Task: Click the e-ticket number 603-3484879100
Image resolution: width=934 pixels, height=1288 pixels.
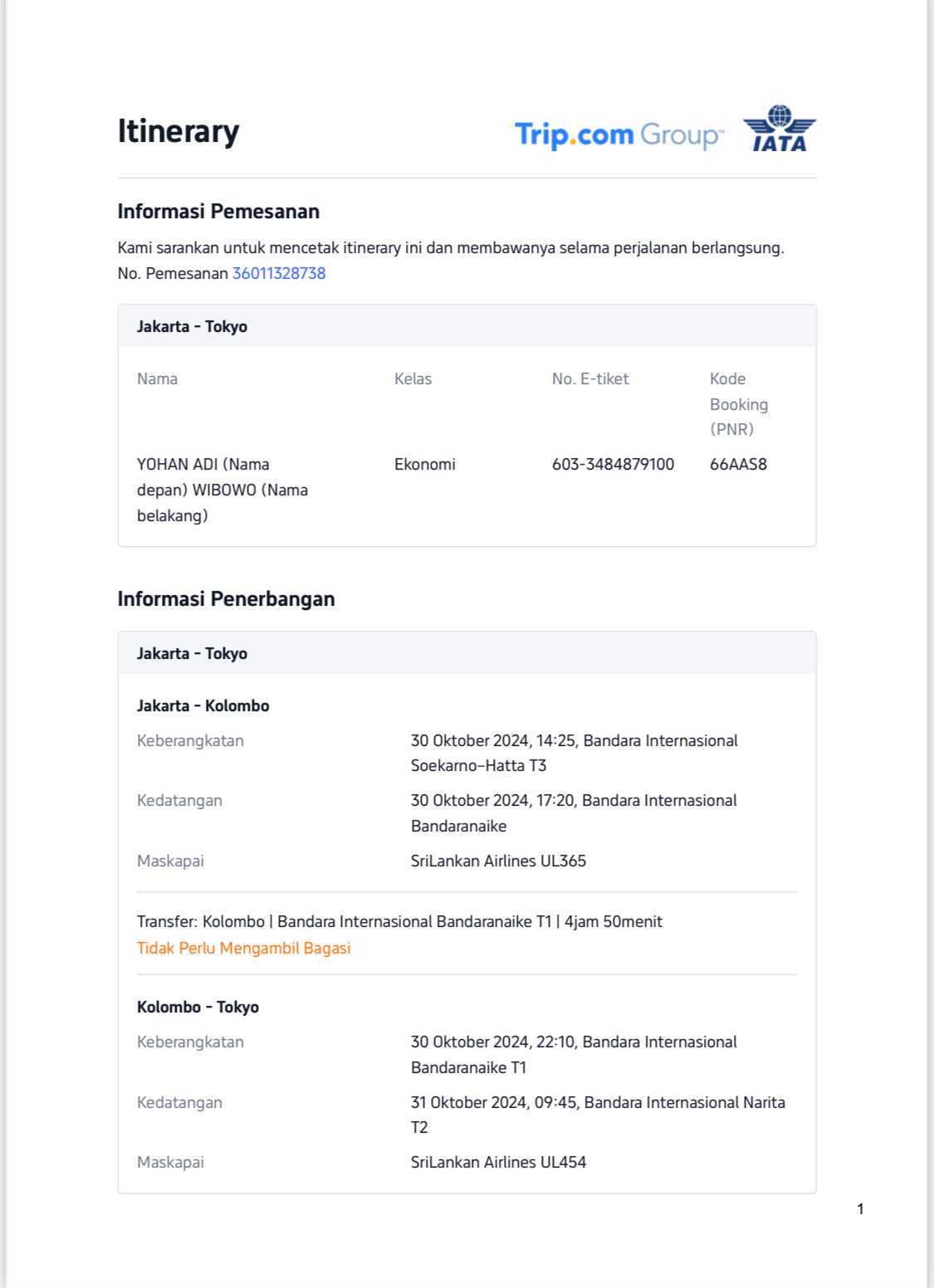Action: pos(613,464)
